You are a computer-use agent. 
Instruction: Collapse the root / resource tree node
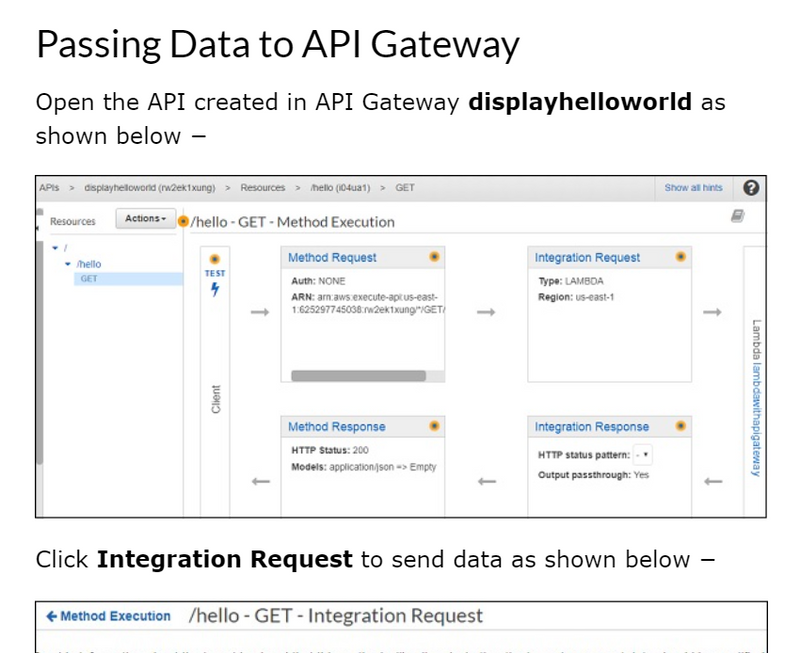55,247
